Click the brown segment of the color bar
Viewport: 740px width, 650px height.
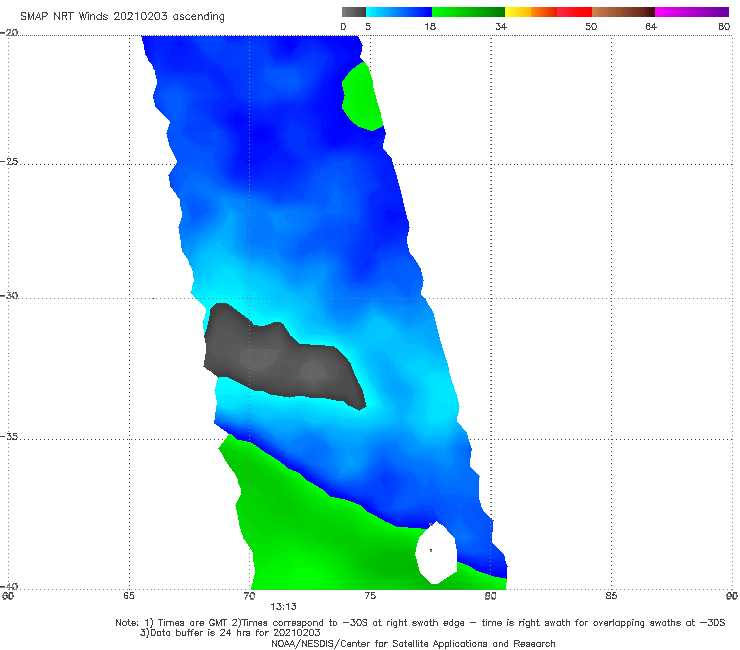pos(623,12)
